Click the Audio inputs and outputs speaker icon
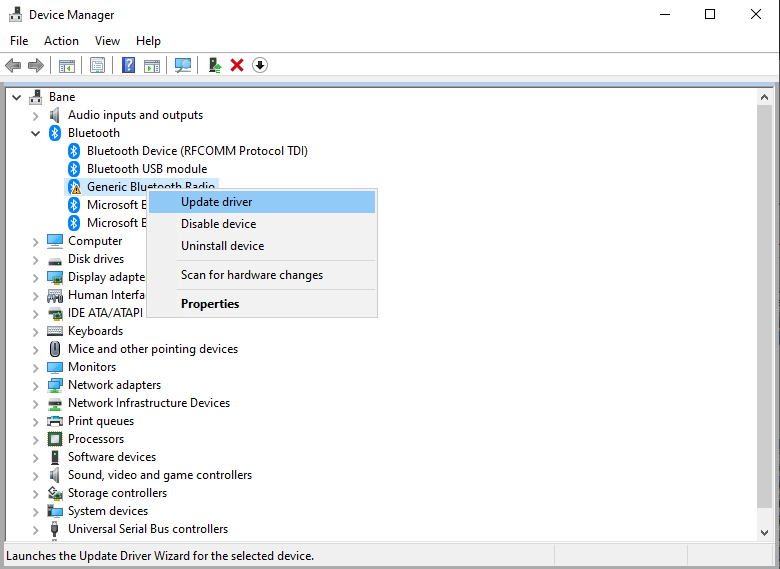The image size is (780, 569). [55, 115]
